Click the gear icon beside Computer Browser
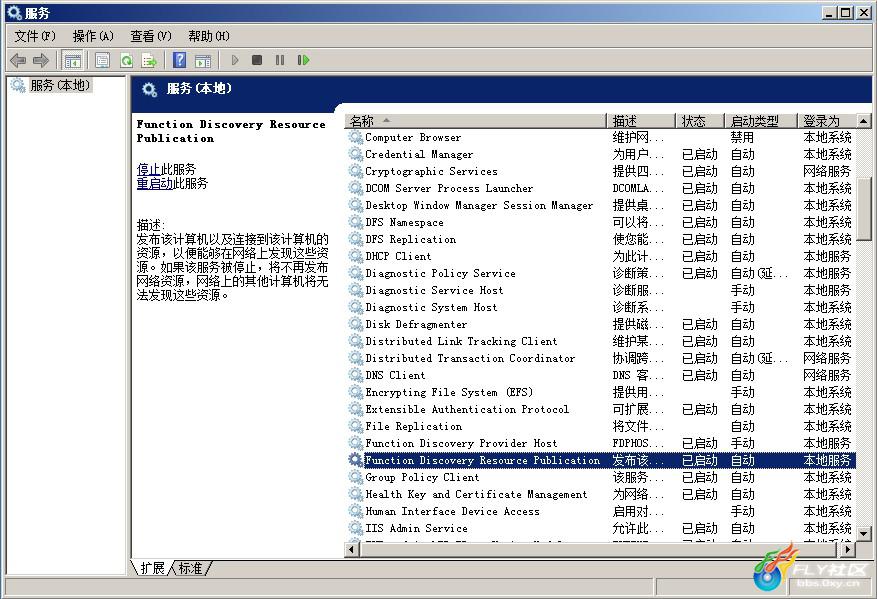This screenshot has height=599, width=877. click(356, 137)
